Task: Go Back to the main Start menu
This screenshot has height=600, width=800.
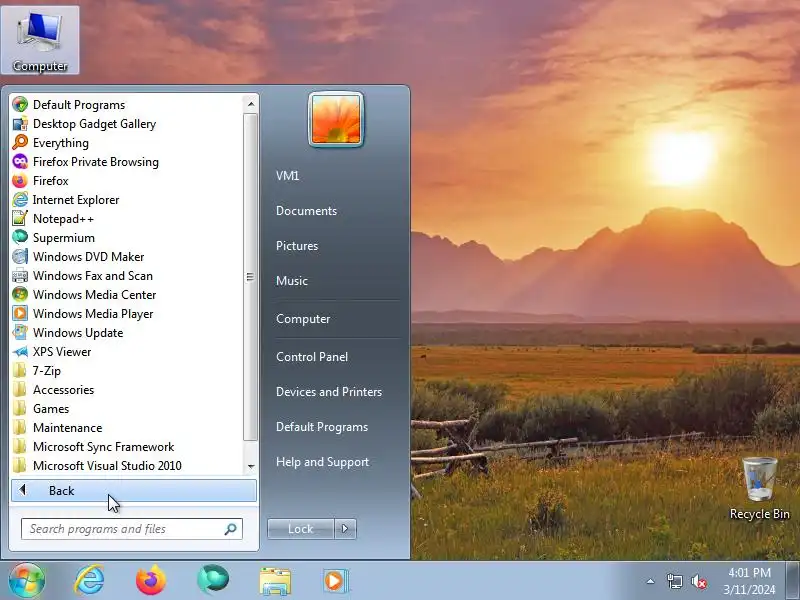Action: coord(134,490)
